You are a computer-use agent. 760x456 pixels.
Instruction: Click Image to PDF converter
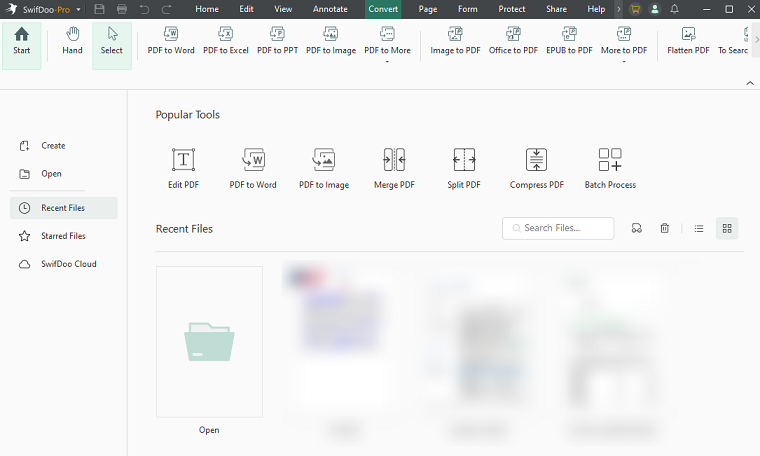[455, 41]
